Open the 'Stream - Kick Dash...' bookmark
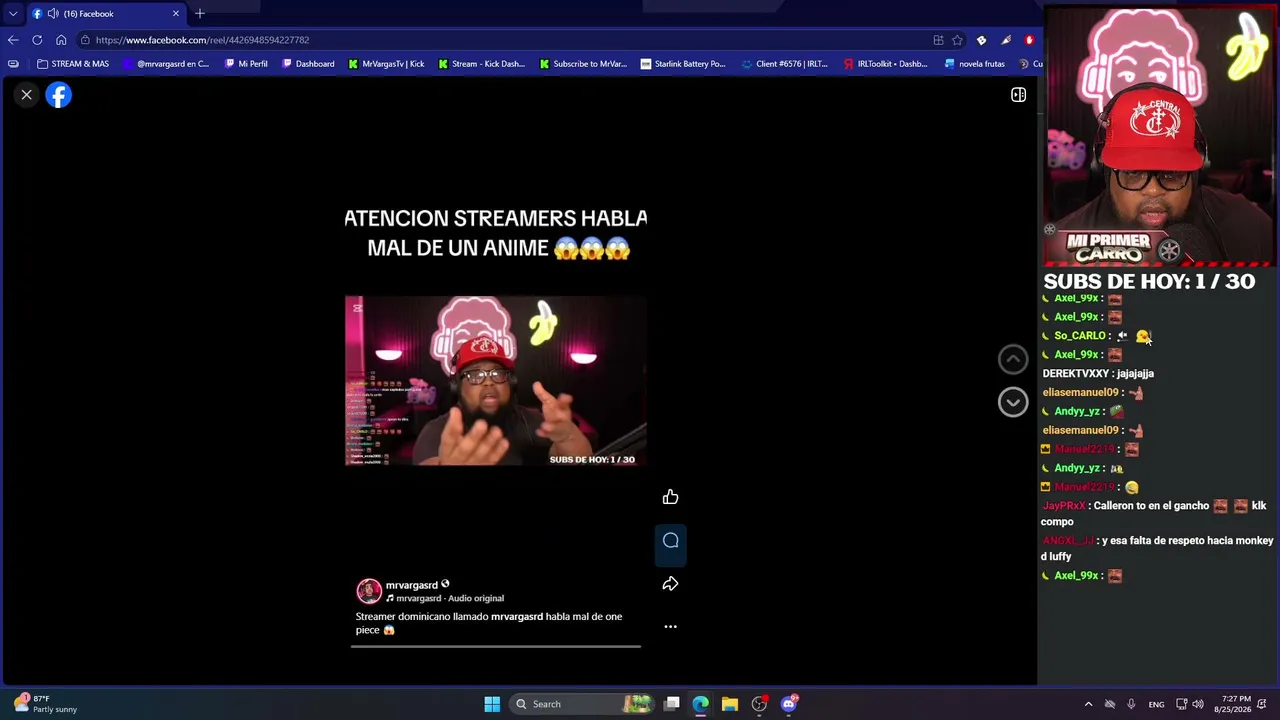 click(x=481, y=64)
